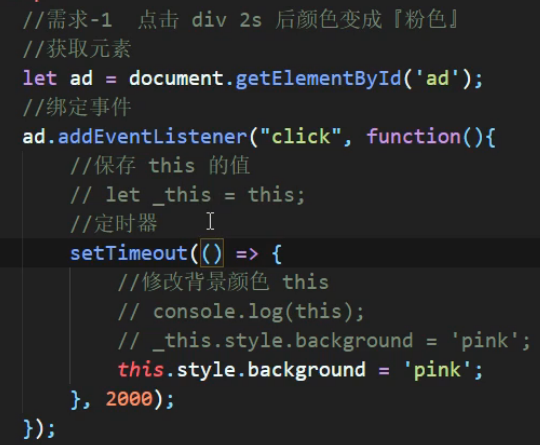Click the comment '//保存 this 的值'
Viewport: 540px width, 445px height.
(160, 166)
